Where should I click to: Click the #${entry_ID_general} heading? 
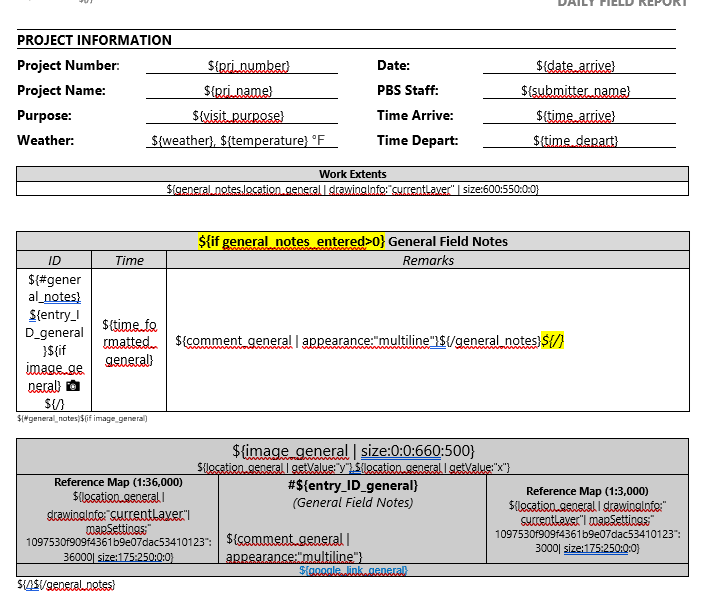(x=352, y=486)
